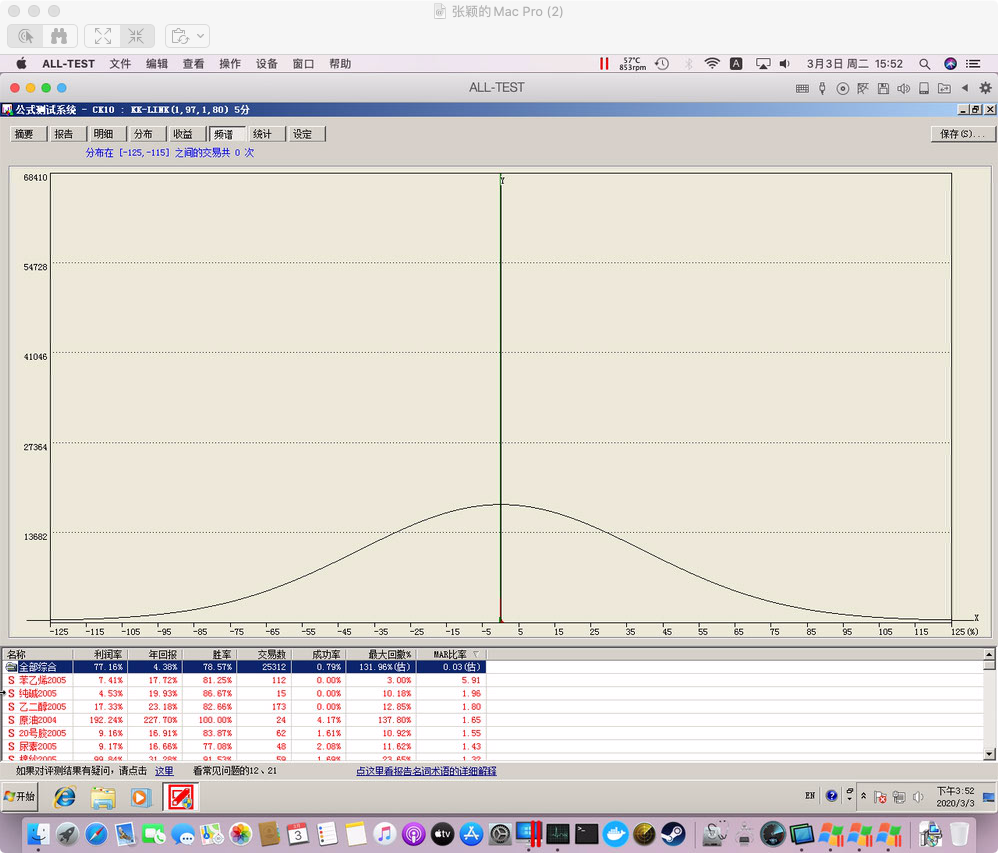Select the 尿素2005 row
The height and width of the screenshot is (853, 998).
pos(245,746)
